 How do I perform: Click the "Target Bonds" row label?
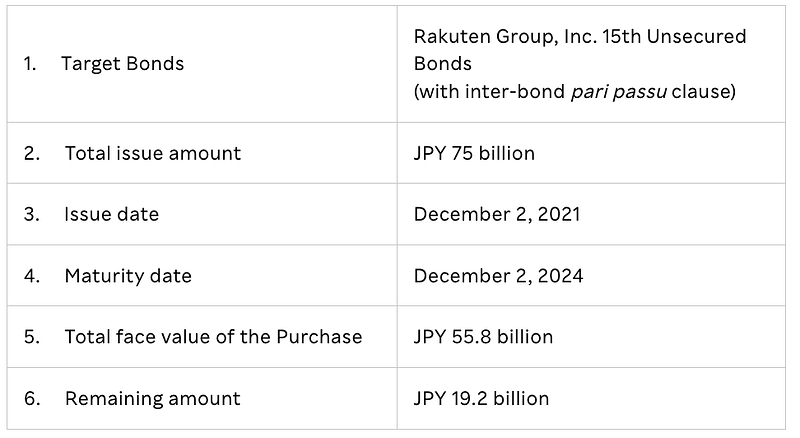(122, 64)
